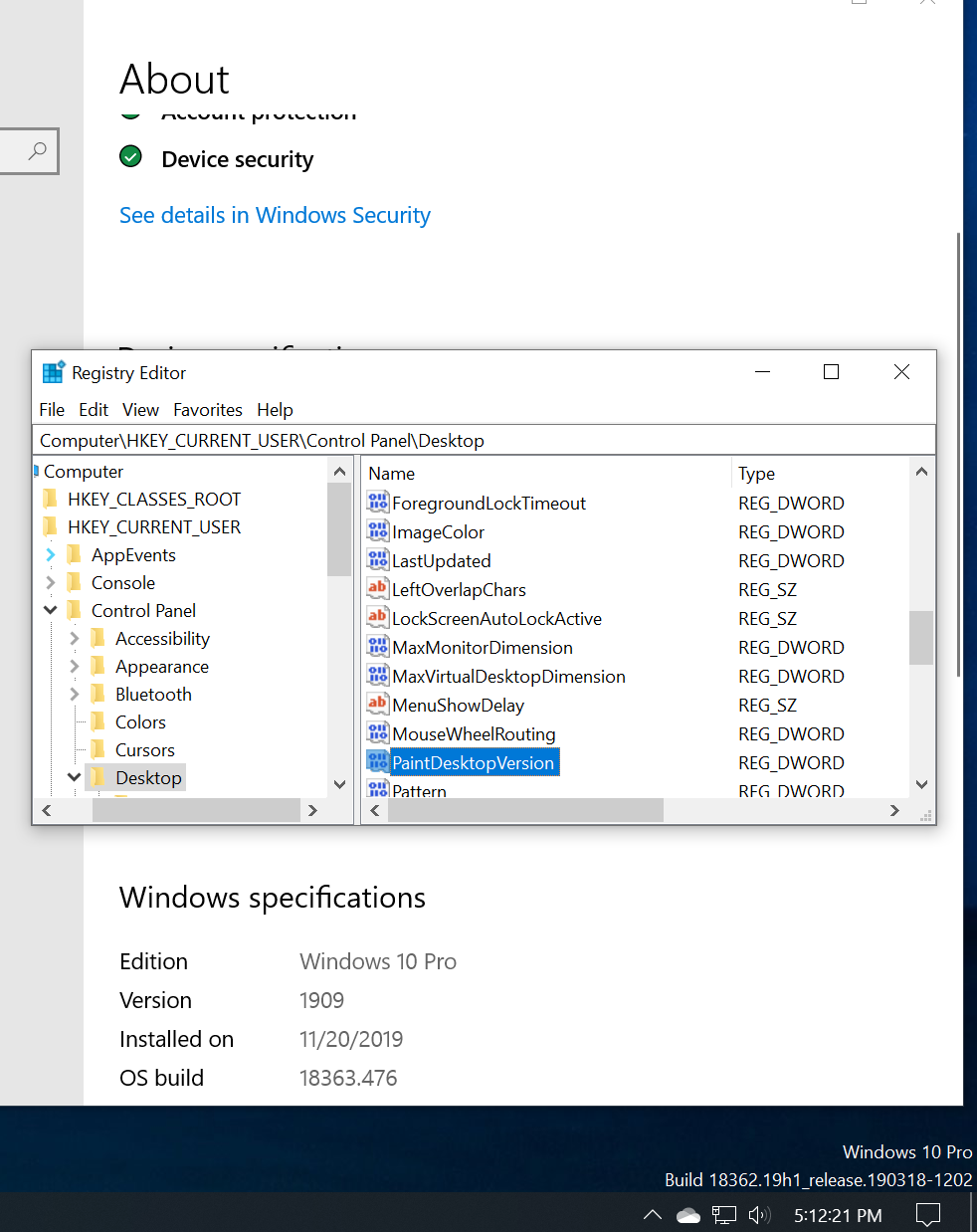Select the Appearance key in tree

point(162,666)
